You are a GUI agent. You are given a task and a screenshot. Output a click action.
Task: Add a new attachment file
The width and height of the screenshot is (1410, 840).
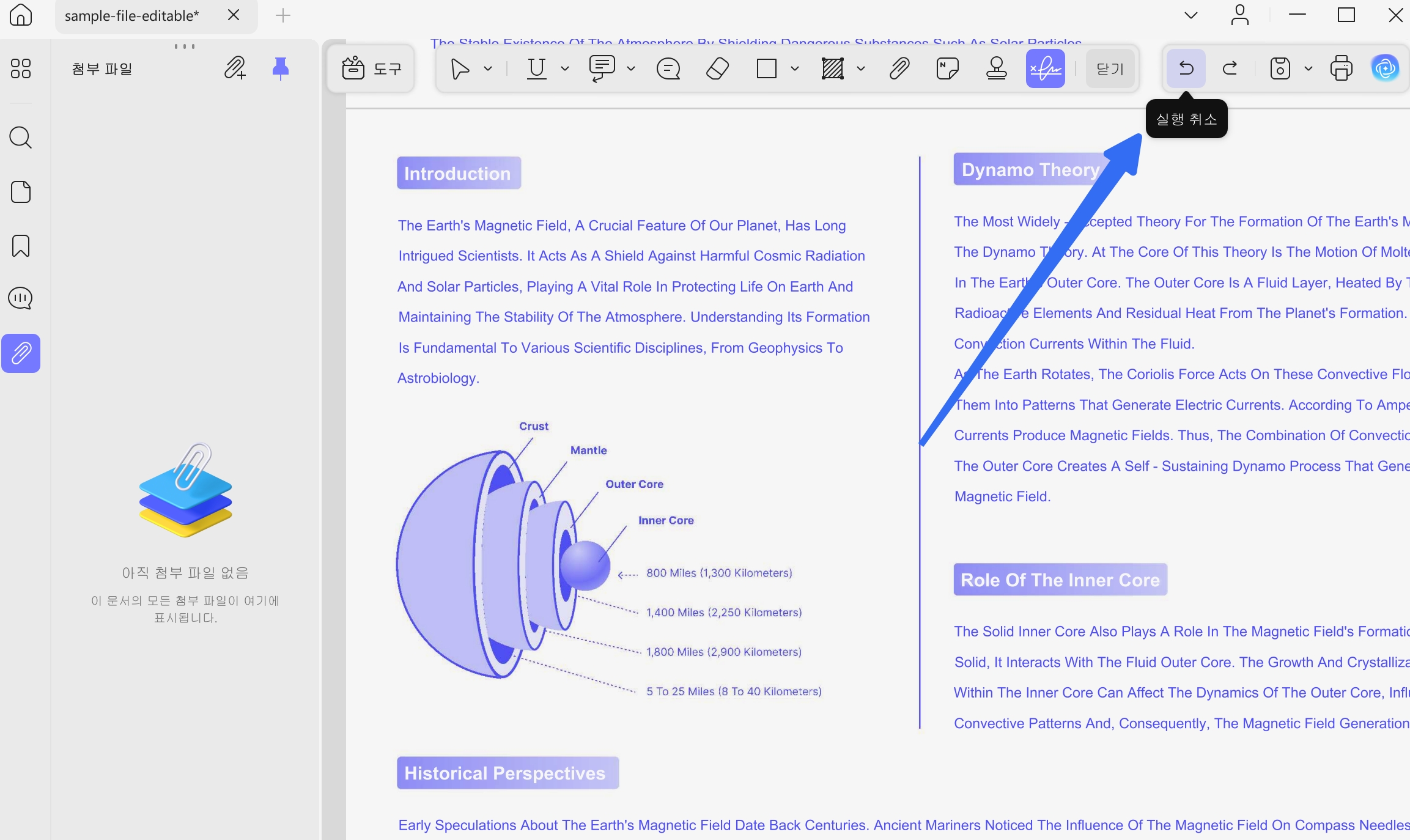(235, 68)
